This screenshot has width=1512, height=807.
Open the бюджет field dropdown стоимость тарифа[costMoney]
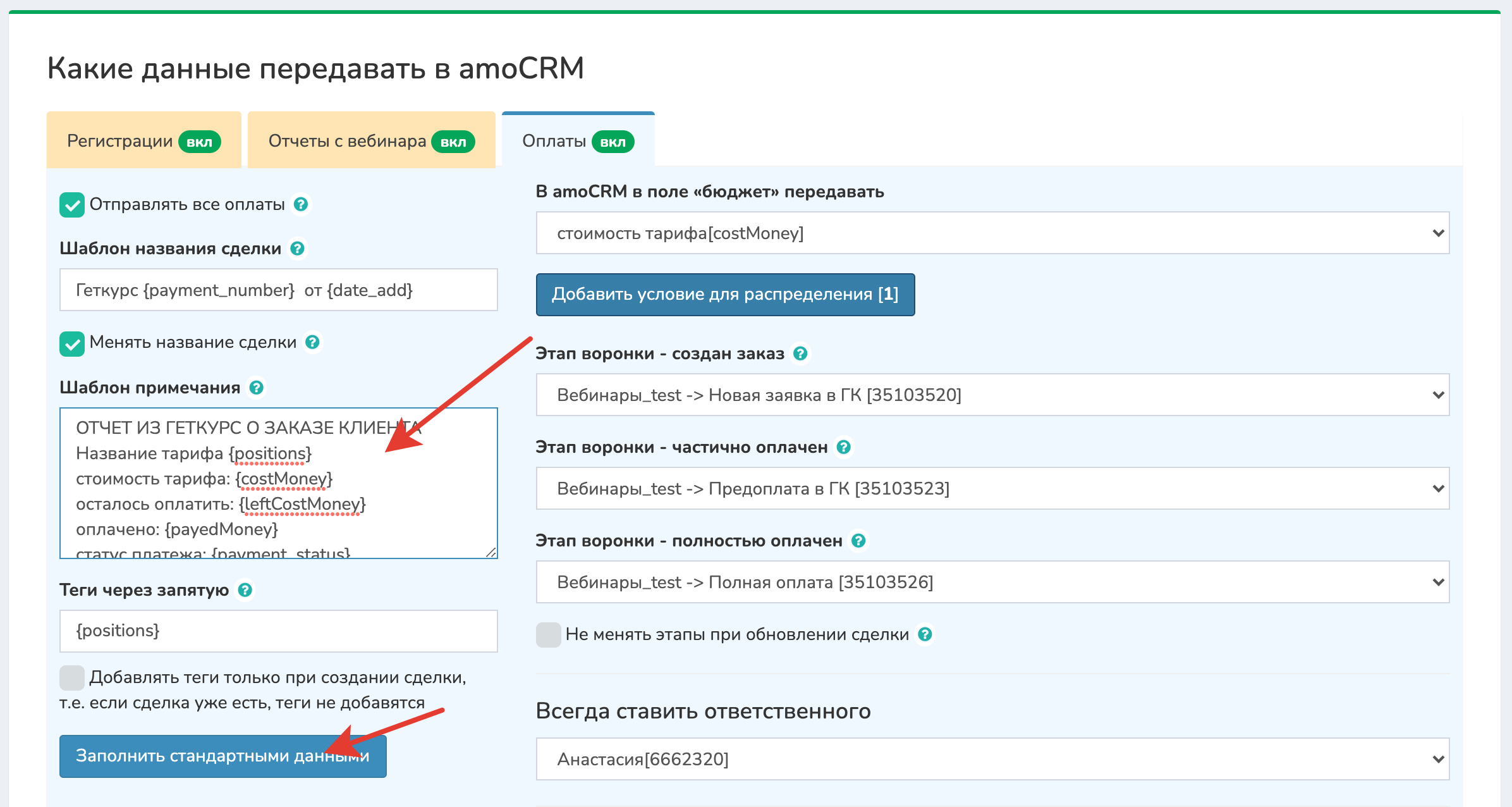pyautogui.click(x=992, y=233)
